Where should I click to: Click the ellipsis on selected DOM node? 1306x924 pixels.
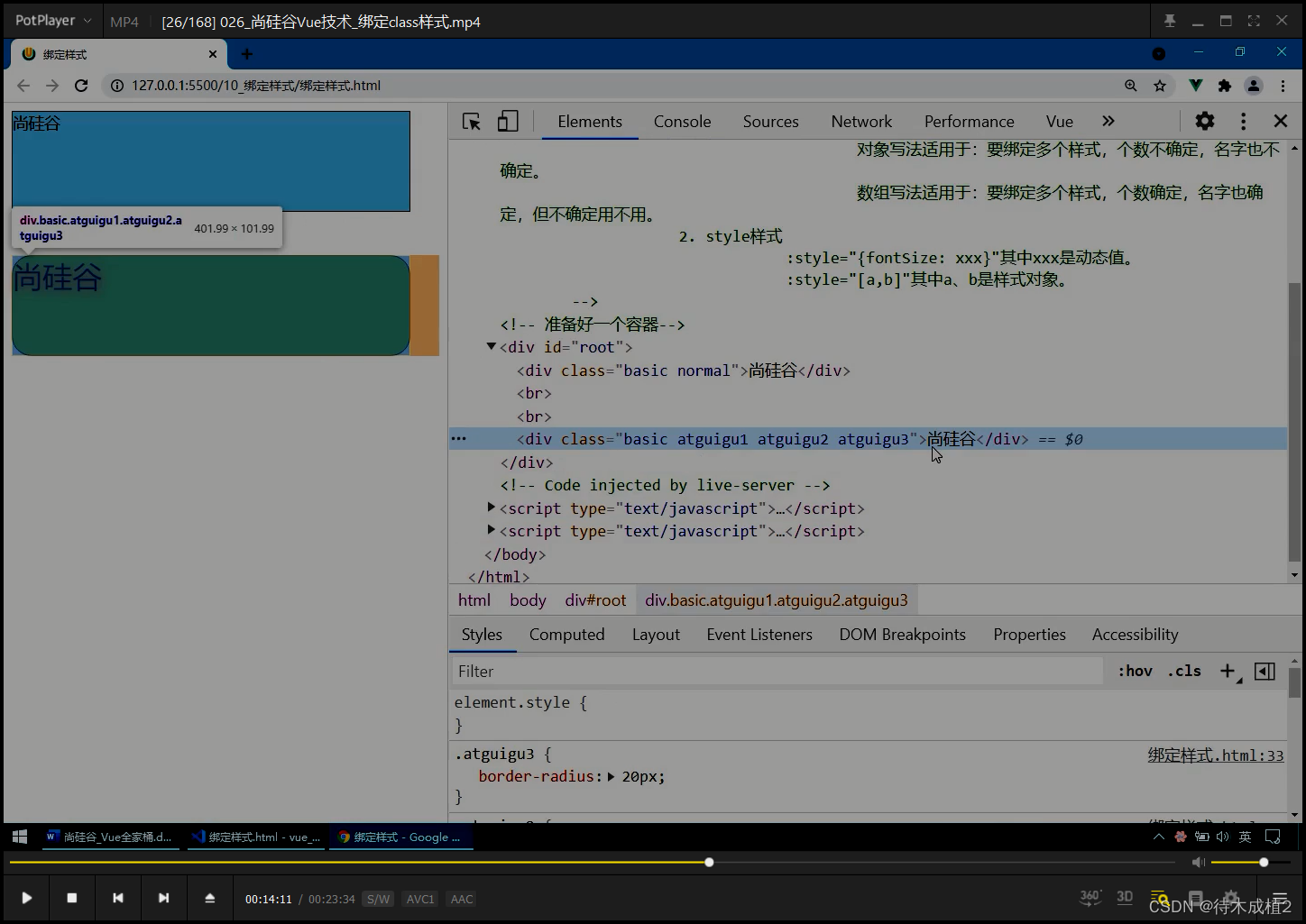point(459,439)
